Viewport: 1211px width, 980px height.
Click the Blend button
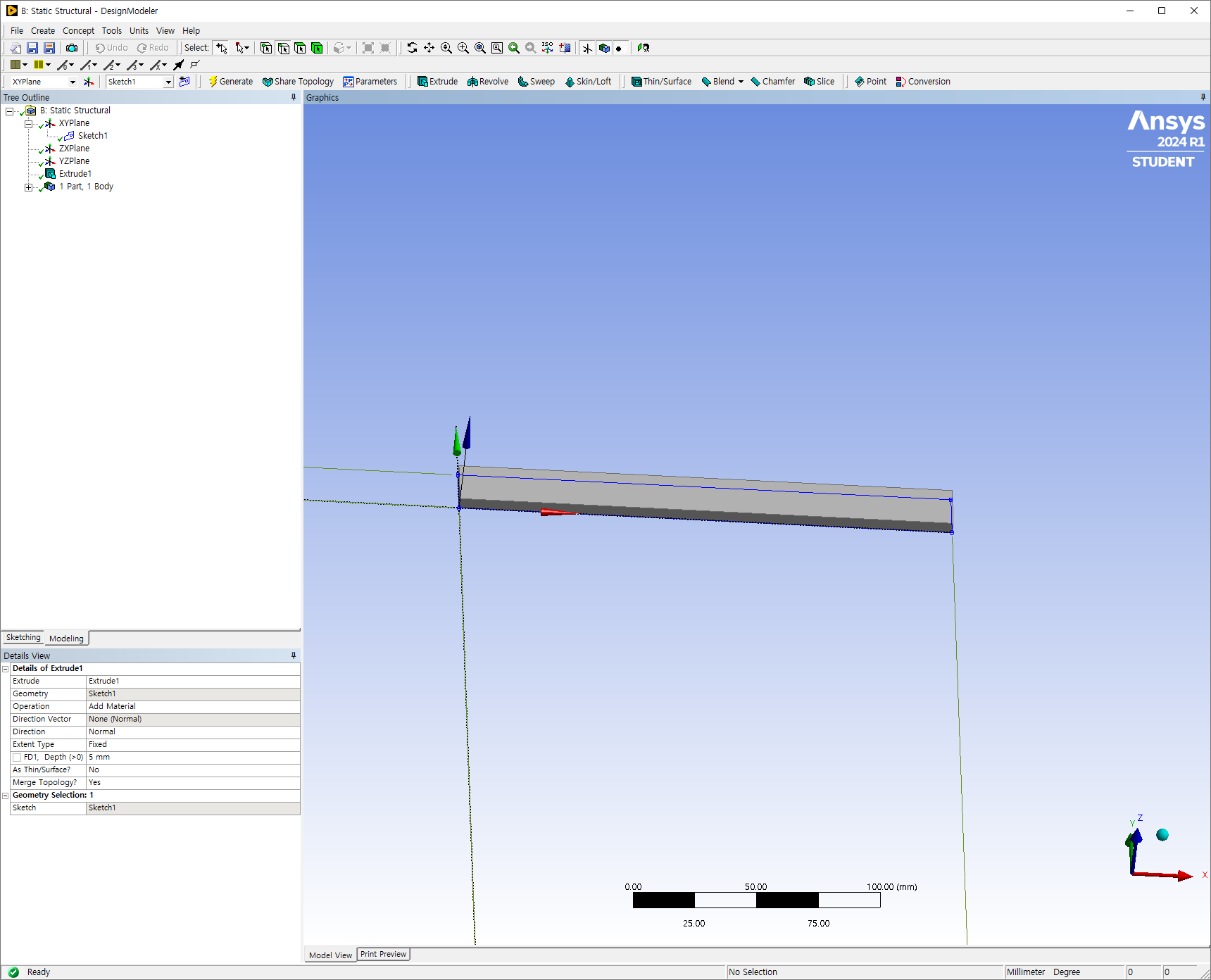(718, 82)
